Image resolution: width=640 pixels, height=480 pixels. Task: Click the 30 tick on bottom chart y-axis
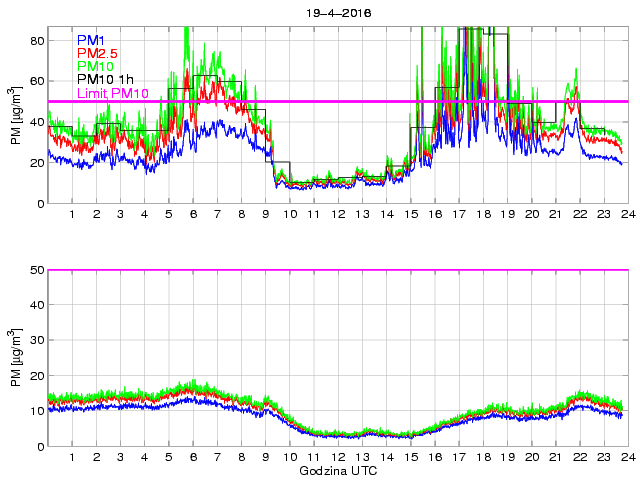[x=35, y=340]
